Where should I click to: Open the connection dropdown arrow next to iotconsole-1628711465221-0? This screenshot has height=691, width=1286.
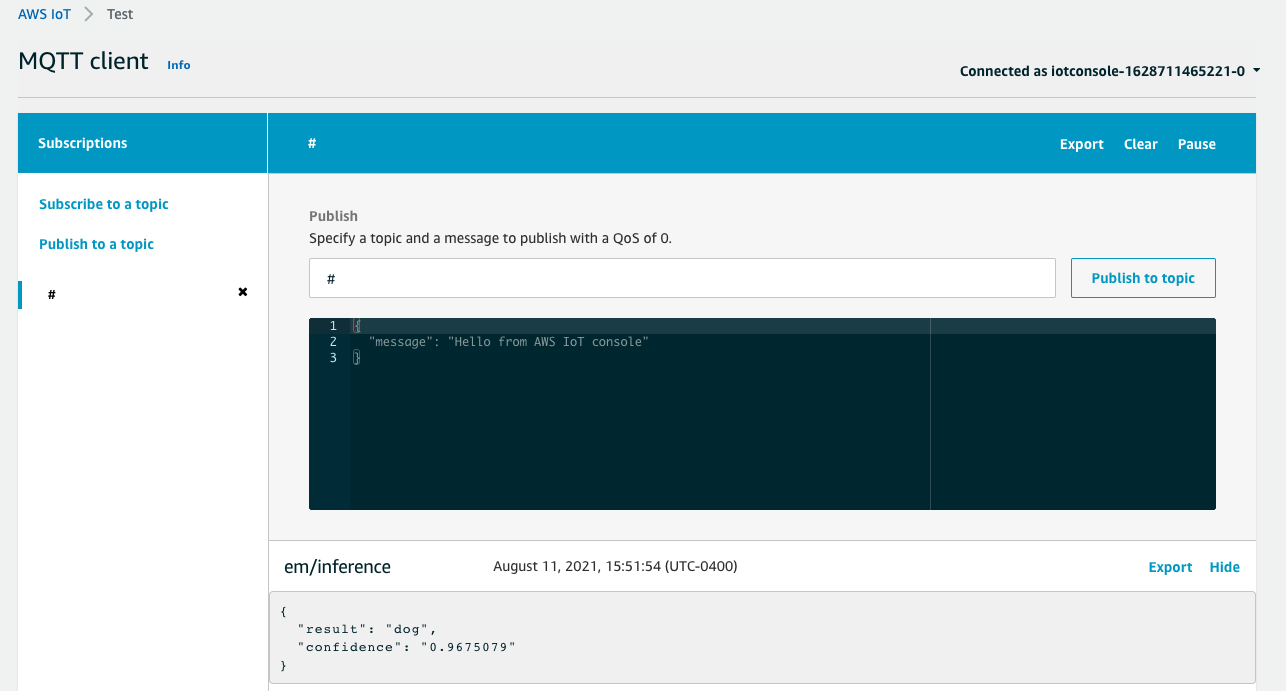click(x=1256, y=71)
